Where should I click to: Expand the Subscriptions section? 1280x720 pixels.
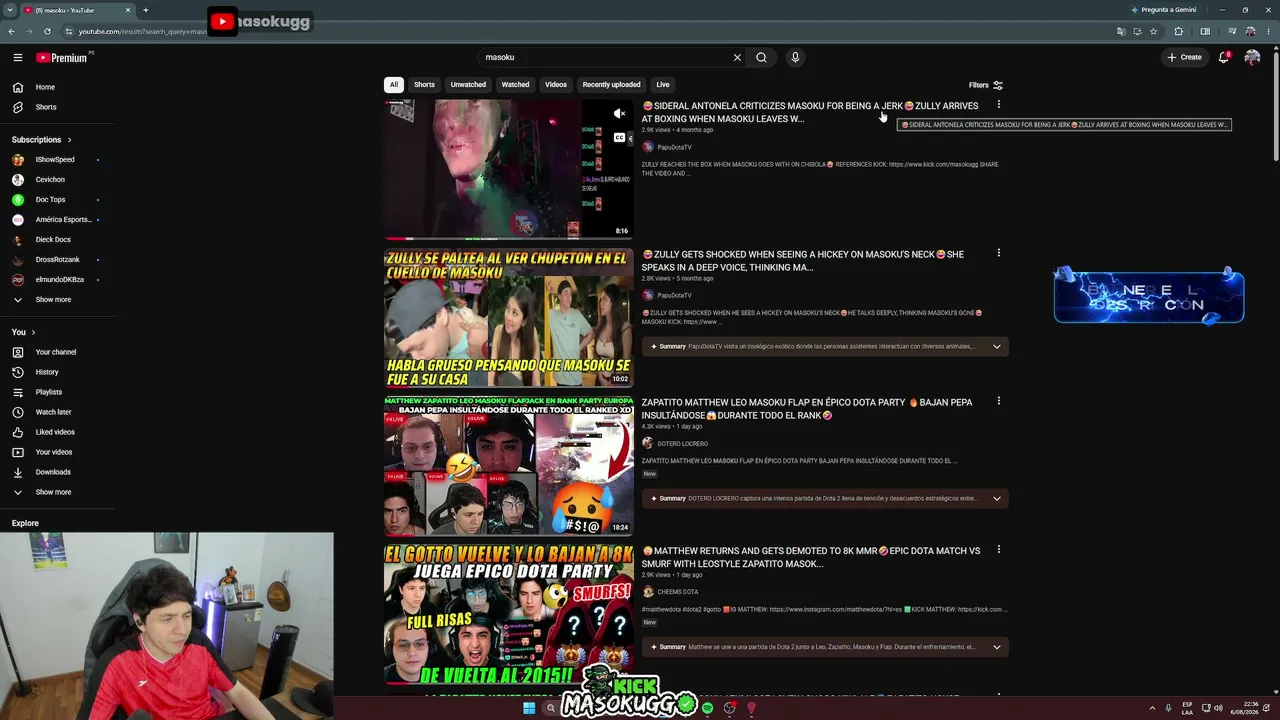coord(42,140)
